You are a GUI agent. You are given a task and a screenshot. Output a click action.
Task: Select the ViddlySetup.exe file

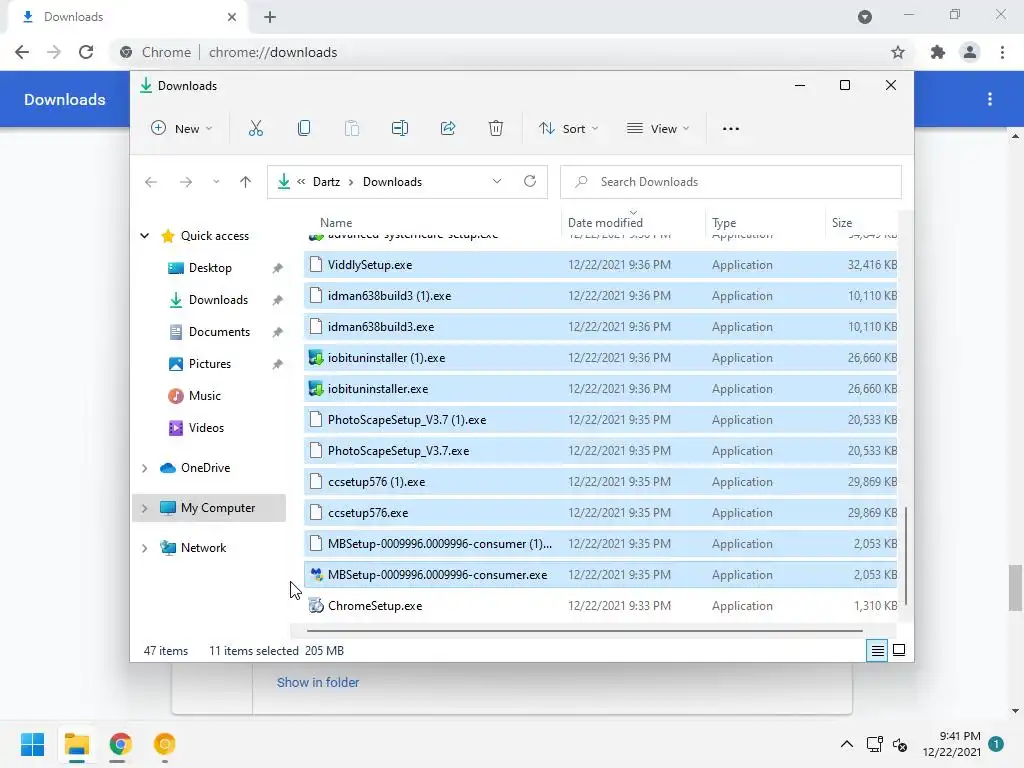(600, 264)
